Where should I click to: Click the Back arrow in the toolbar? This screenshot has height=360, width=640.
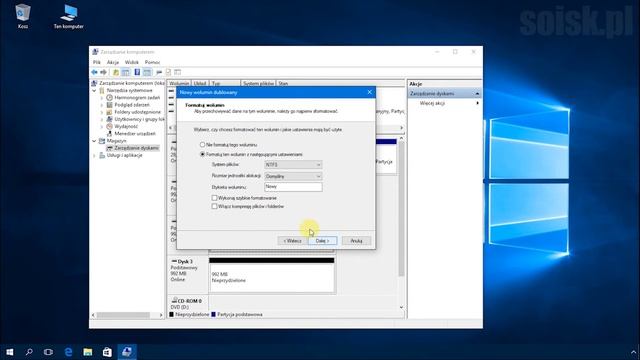pyautogui.click(x=94, y=72)
